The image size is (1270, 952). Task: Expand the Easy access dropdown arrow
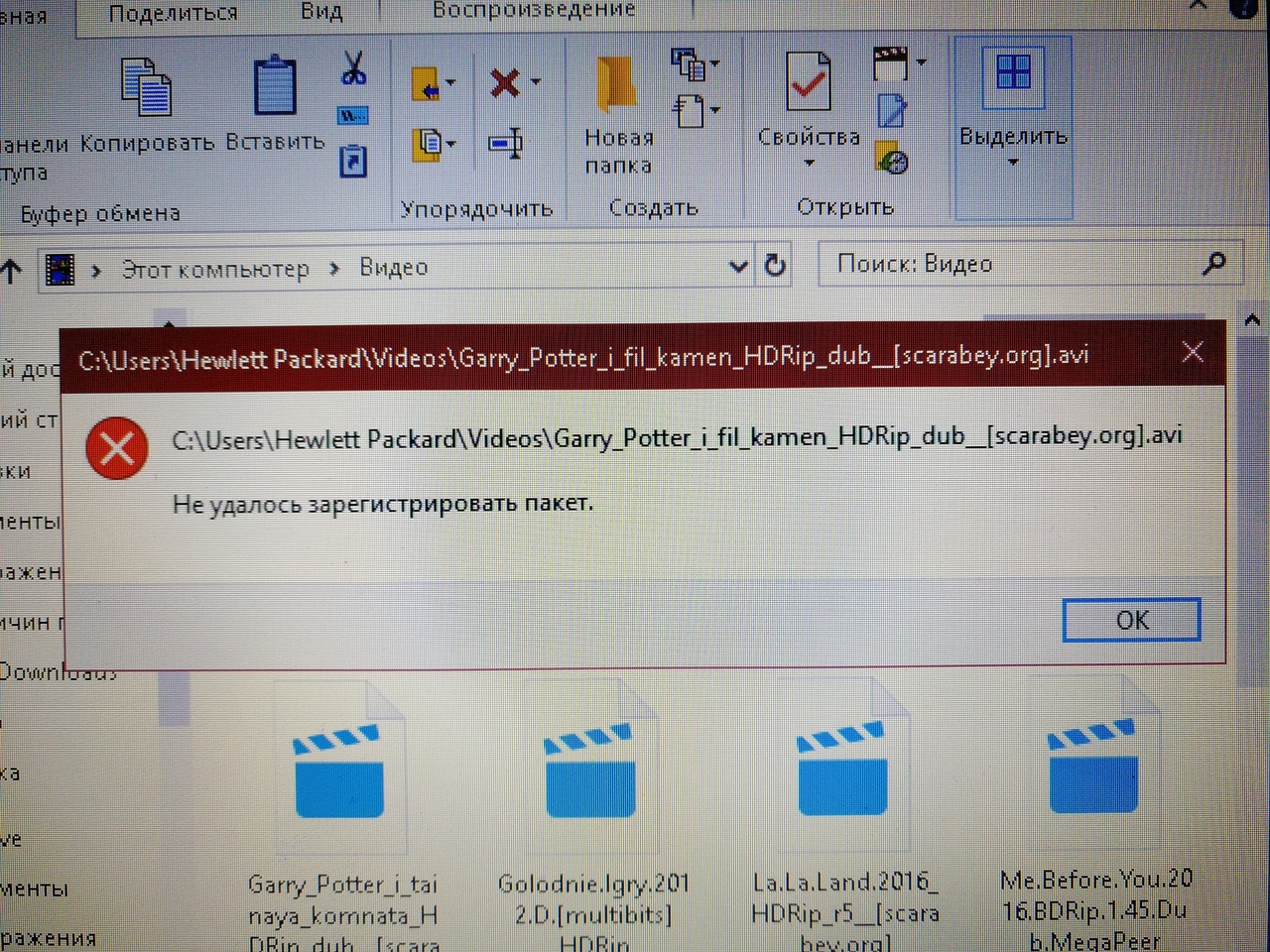pos(714,110)
